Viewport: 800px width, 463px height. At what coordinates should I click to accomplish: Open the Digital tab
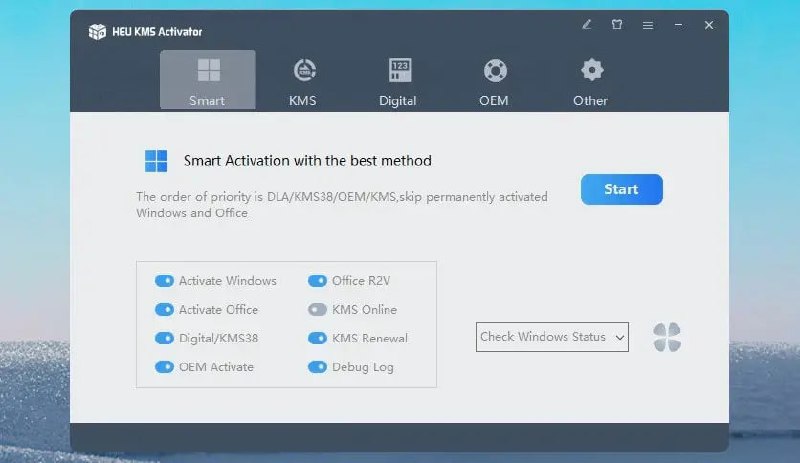pyautogui.click(x=398, y=80)
